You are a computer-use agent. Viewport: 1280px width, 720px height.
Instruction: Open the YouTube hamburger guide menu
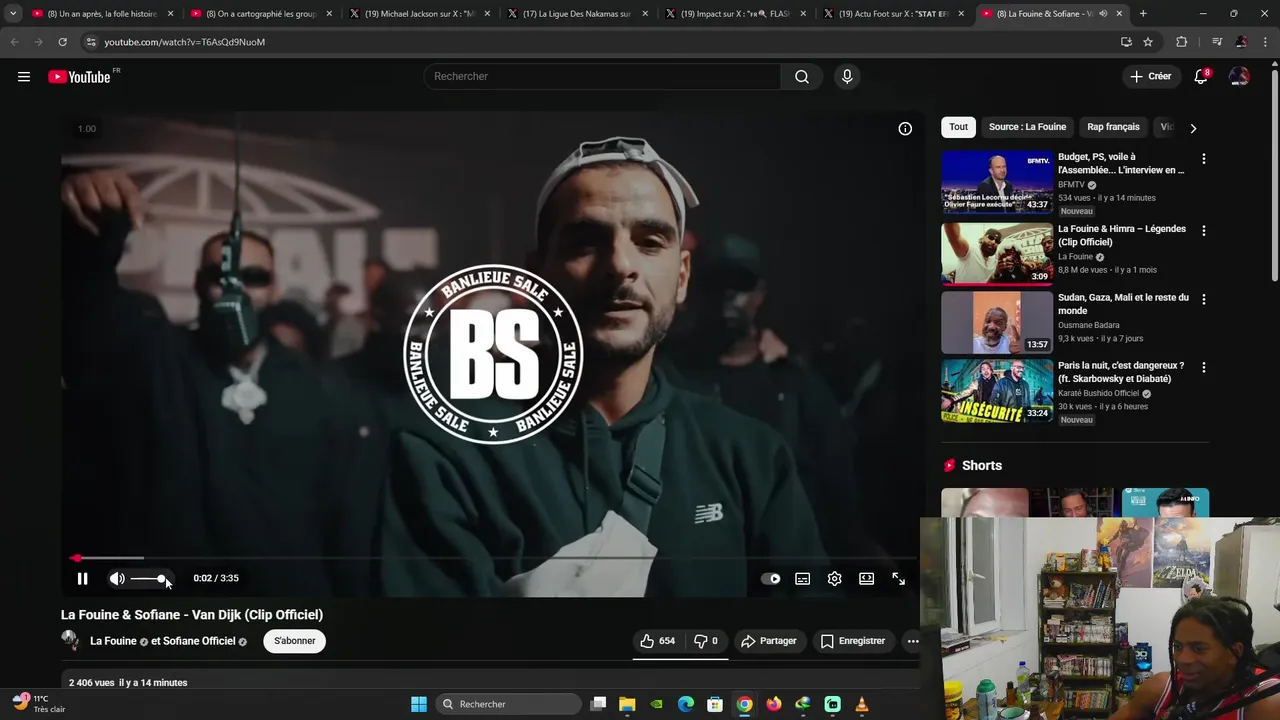pos(24,77)
